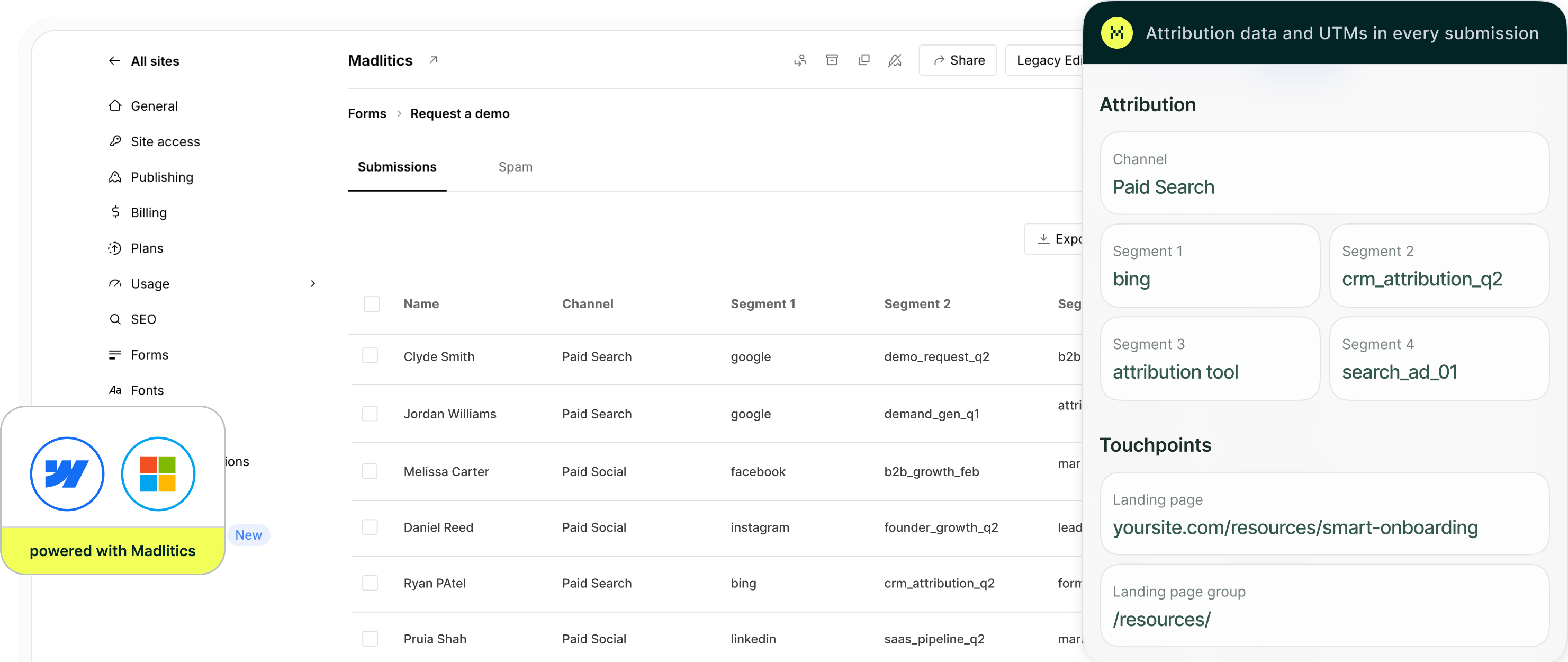Check the Pruia Shah row checkbox
Screen dimensions: 1568x662
pyautogui.click(x=370, y=638)
